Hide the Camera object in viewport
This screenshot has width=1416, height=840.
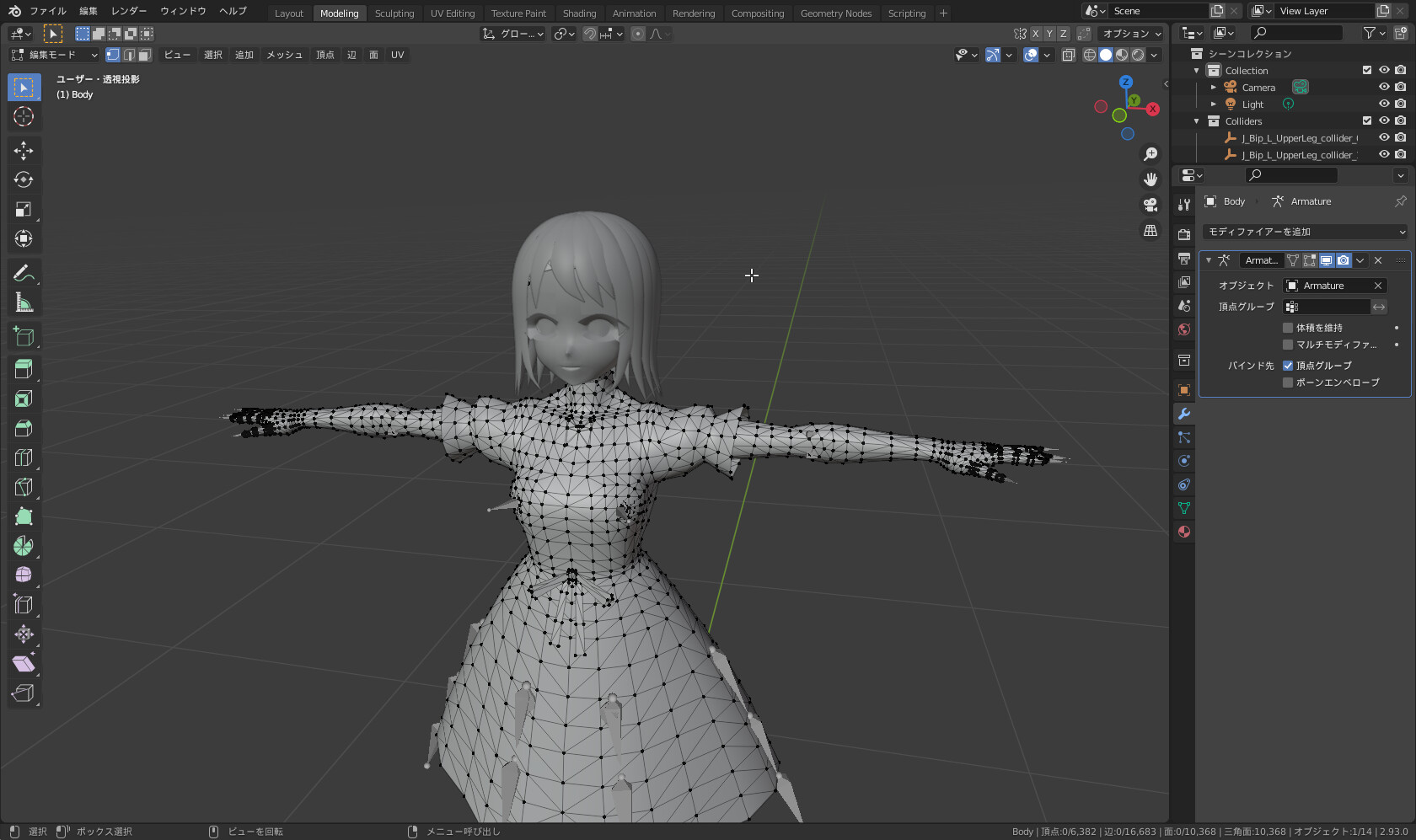click(1384, 88)
